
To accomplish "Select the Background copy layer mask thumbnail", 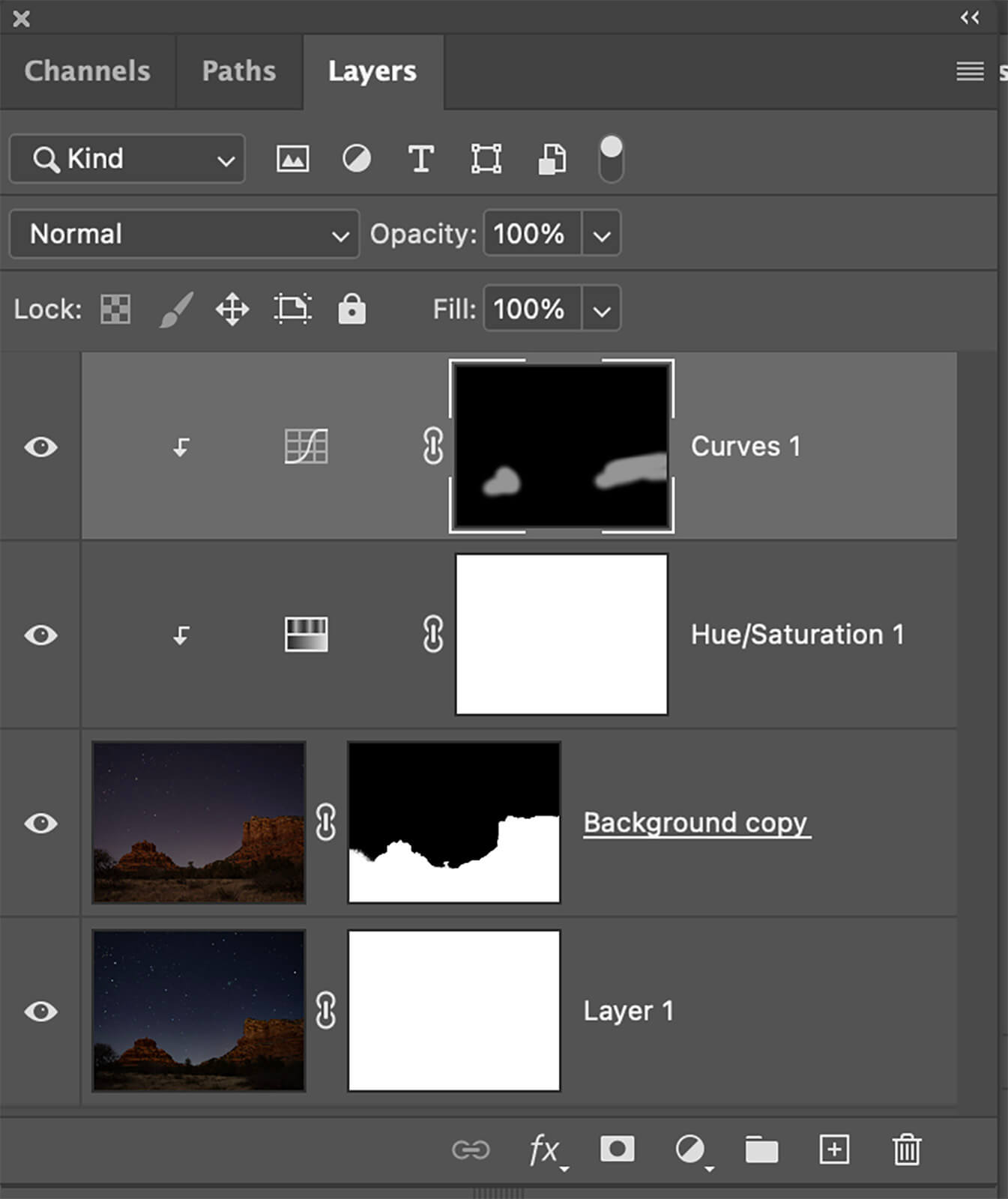I will pos(454,823).
